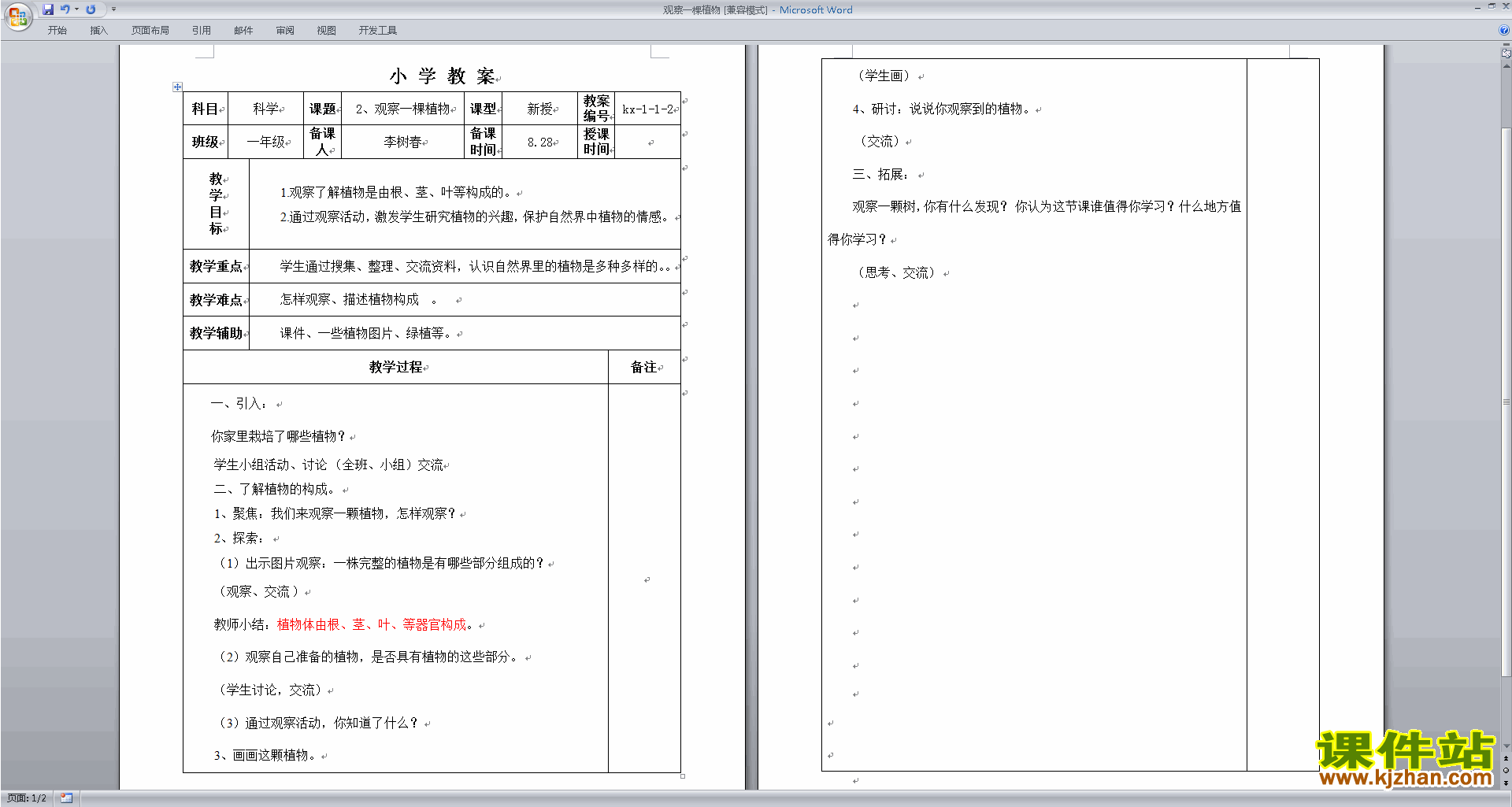This screenshot has height=807, width=1512.
Task: Click the '2、观察一棵植物' title cell
Action: pyautogui.click(x=402, y=109)
